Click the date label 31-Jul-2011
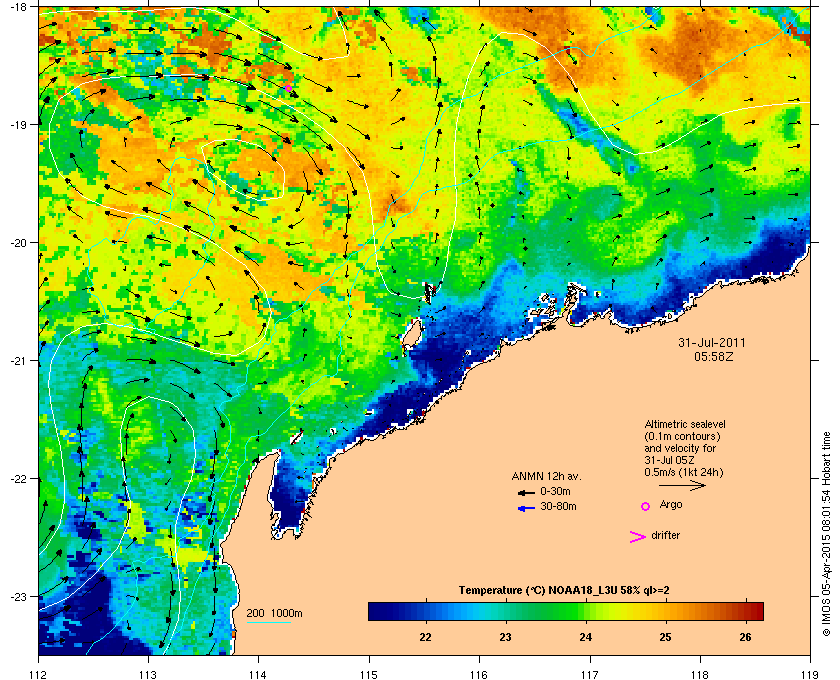 [711, 343]
